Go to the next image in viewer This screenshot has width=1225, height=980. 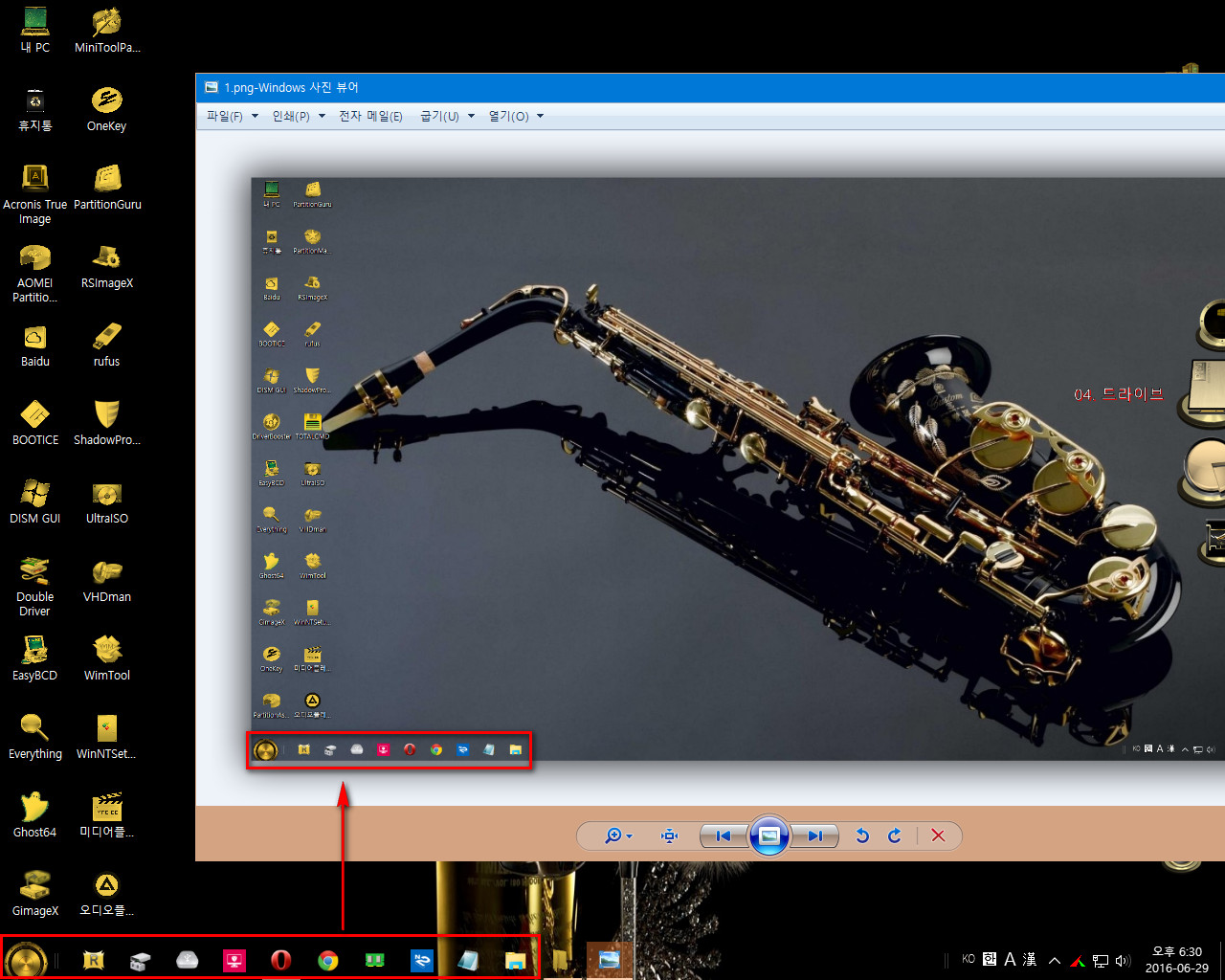tap(814, 835)
